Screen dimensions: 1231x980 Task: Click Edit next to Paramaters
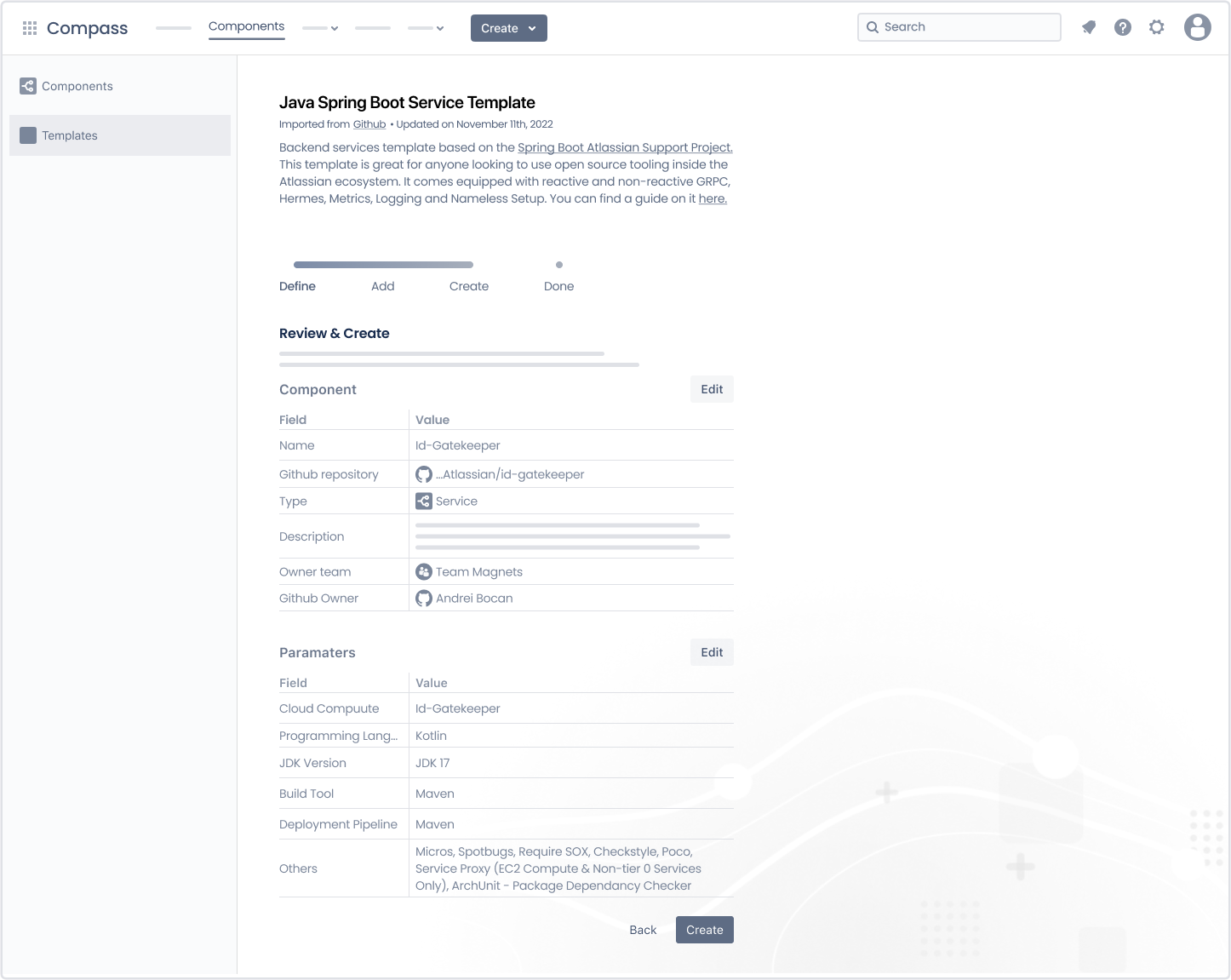(x=711, y=651)
